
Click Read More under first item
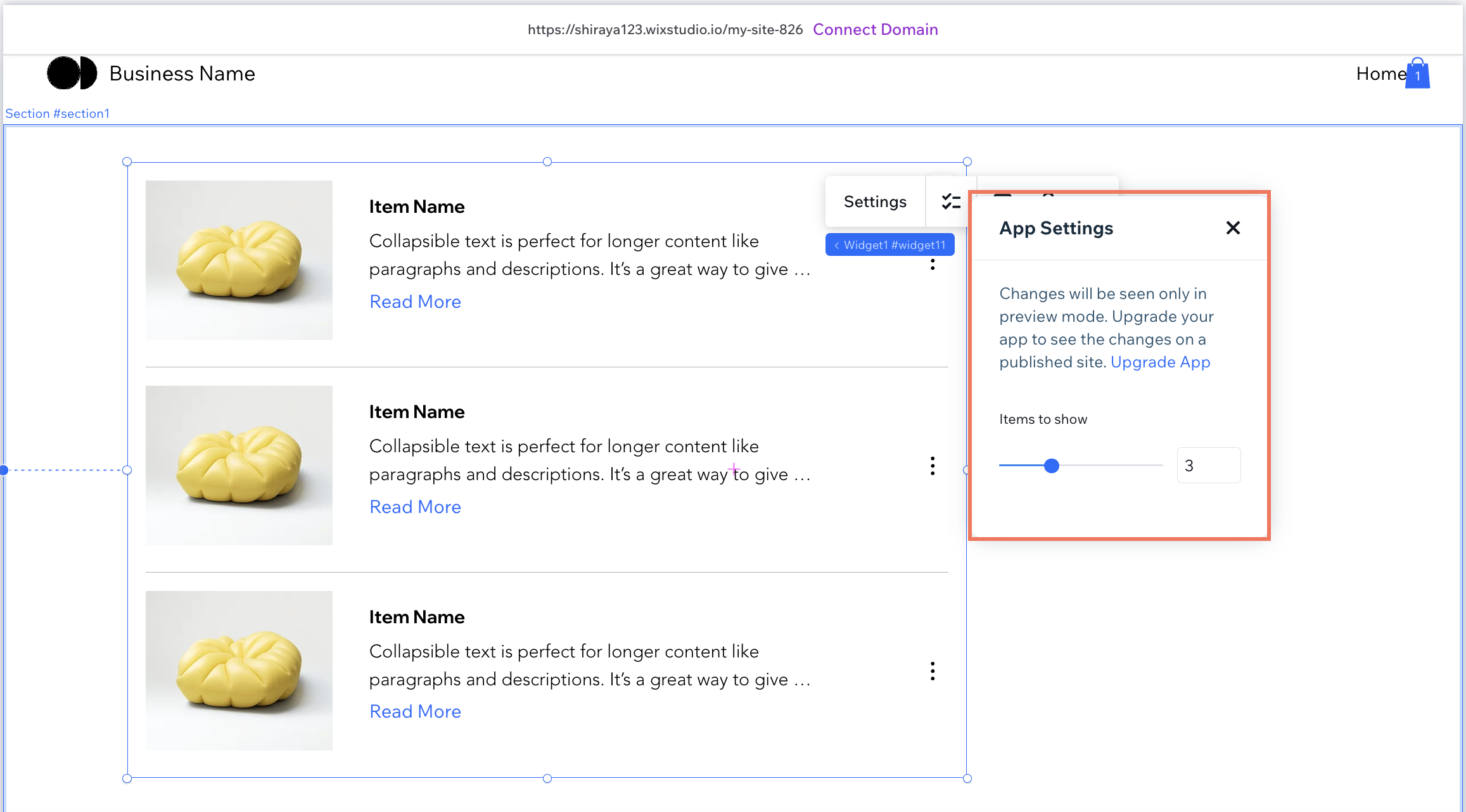(415, 302)
